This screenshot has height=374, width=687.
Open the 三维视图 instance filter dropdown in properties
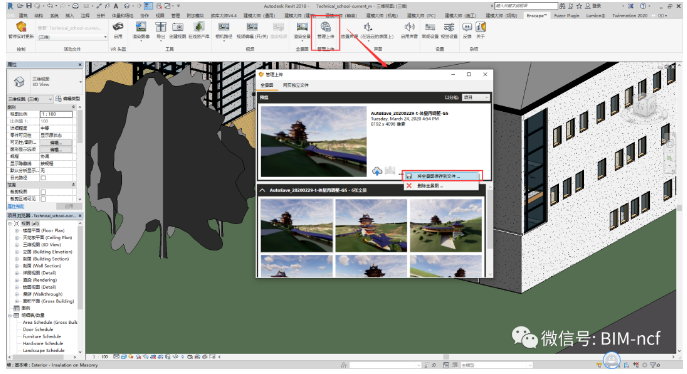(30, 99)
